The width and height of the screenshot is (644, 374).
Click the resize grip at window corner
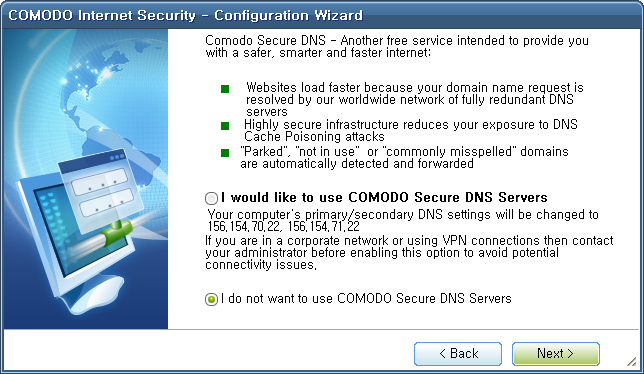631,361
